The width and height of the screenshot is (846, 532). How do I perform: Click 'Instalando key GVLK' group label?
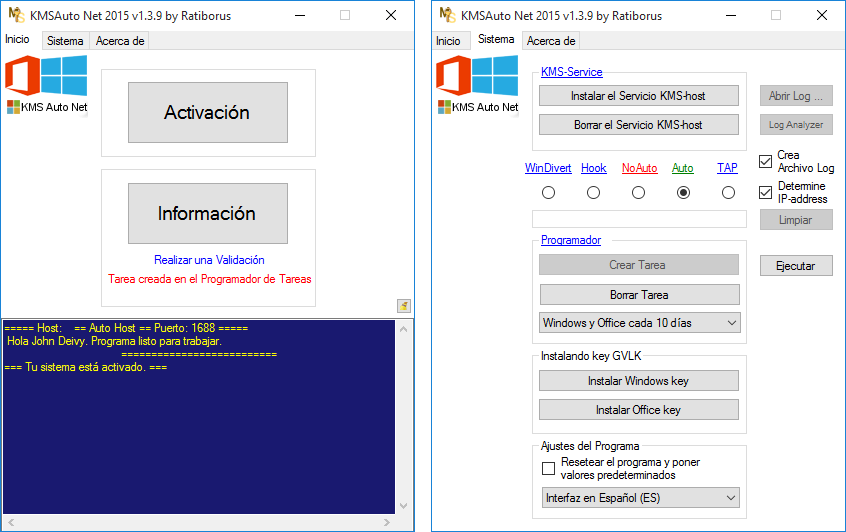pyautogui.click(x=591, y=356)
